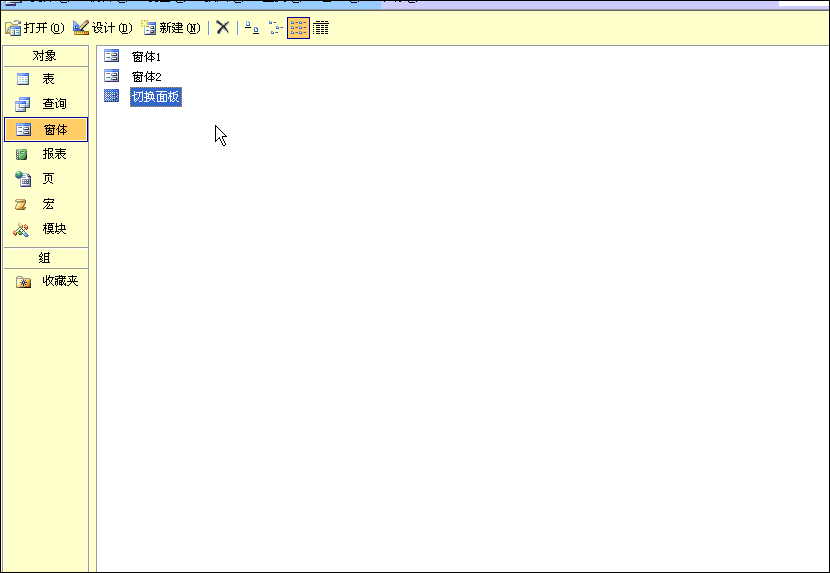Click the form icon beside 窗体2
This screenshot has height=573, width=830.
click(x=112, y=76)
